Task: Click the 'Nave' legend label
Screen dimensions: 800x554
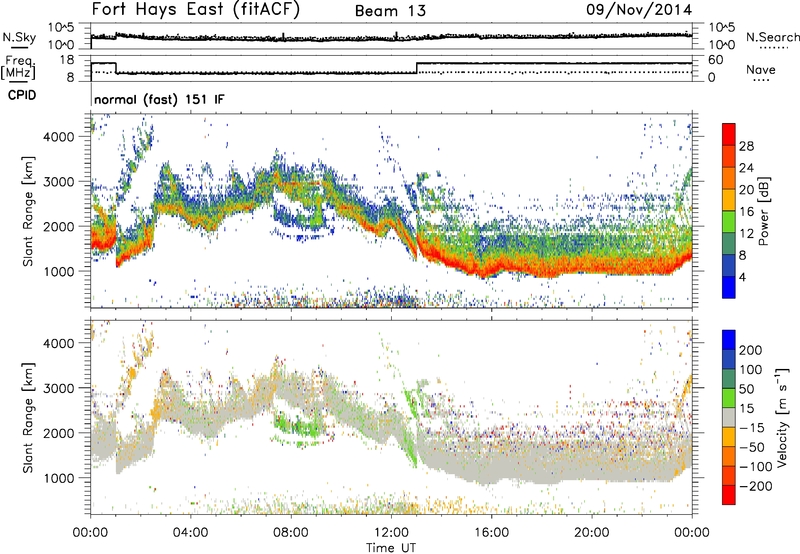Action: (761, 70)
